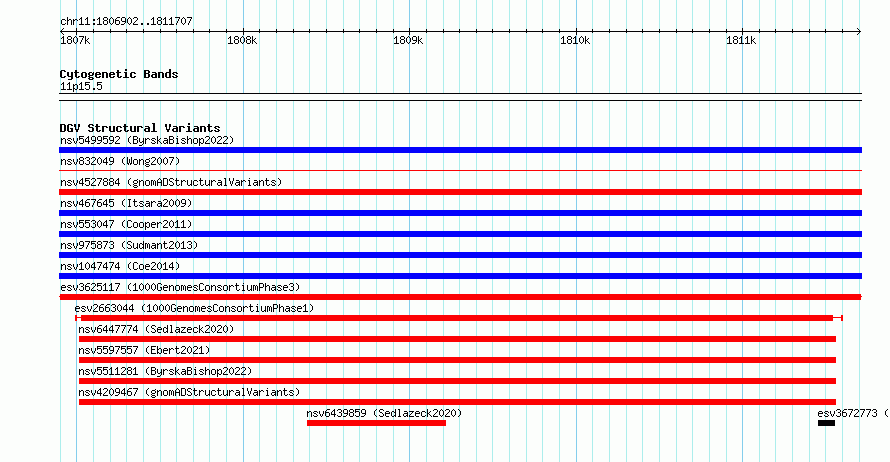This screenshot has width=890, height=462.
Task: Click the thin red line of nsv832049
Action: pyautogui.click(x=460, y=171)
